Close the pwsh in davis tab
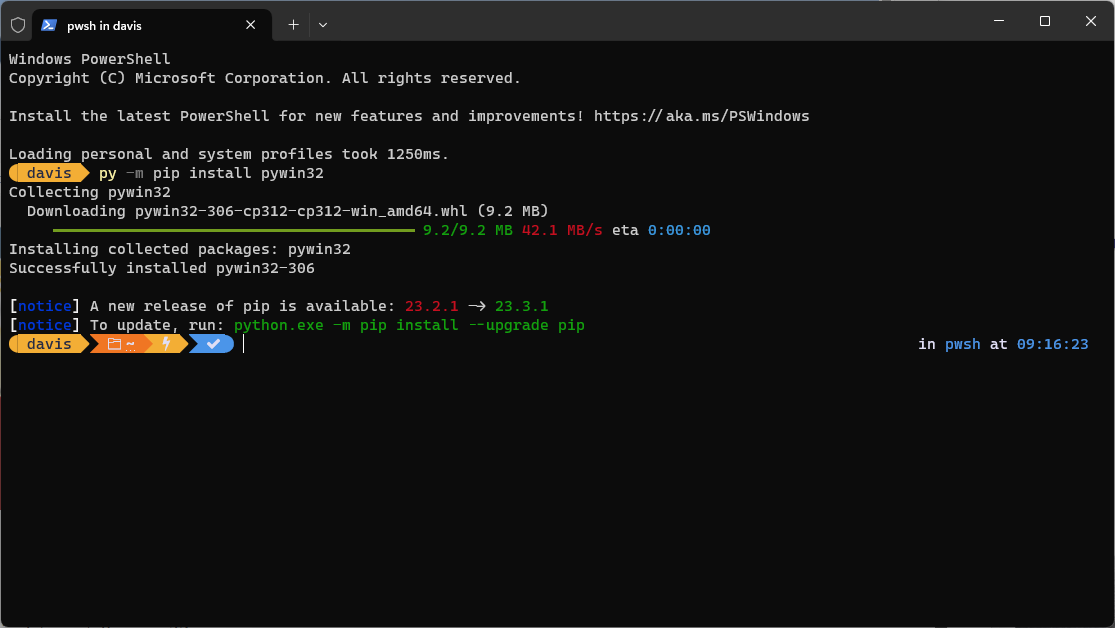The width and height of the screenshot is (1115, 628). (x=250, y=24)
